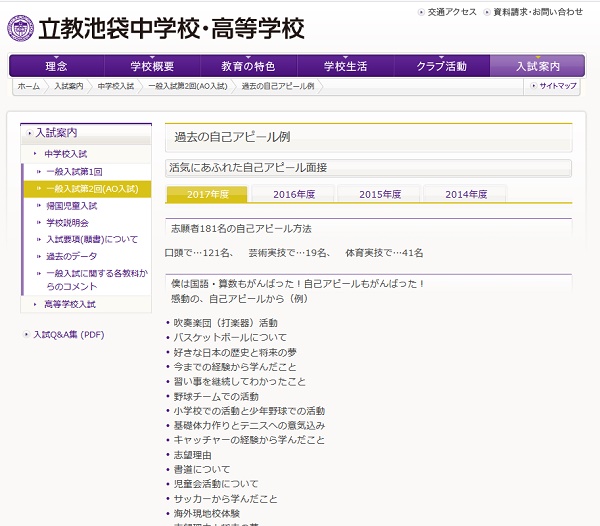Viewport: 600px width, 526px height.
Task: Click 学校説明会 in sidebar
Action: tap(68, 222)
